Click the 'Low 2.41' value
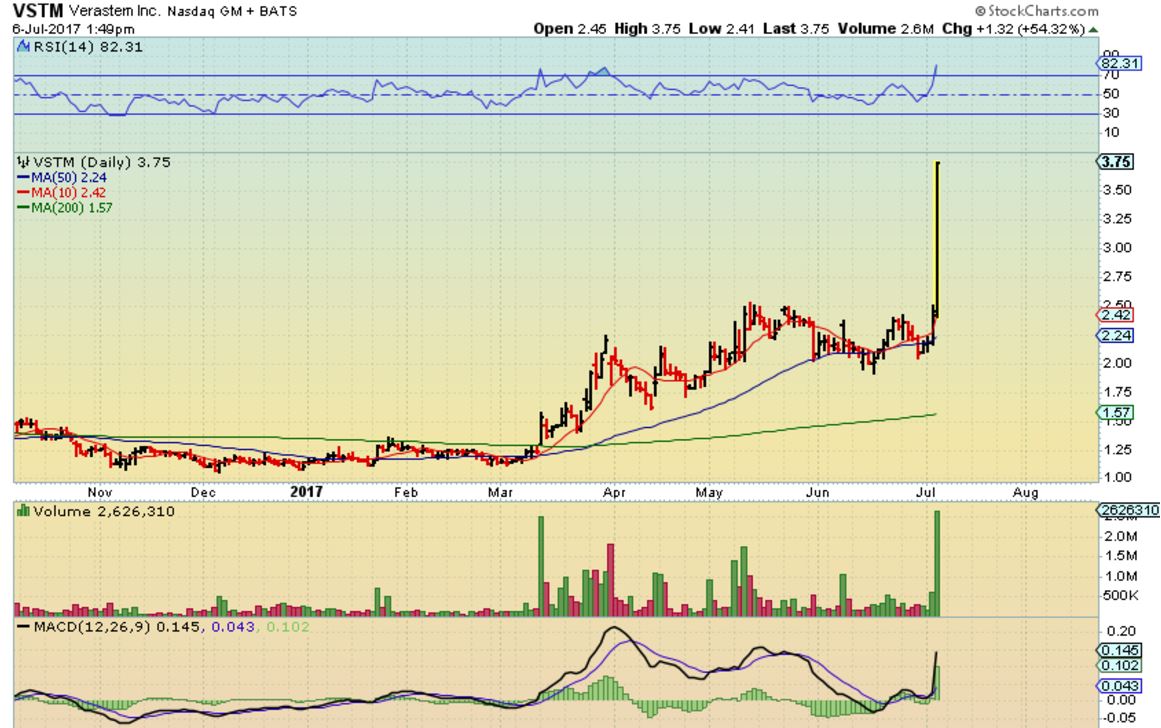This screenshot has height=728, width=1161. coord(721,29)
